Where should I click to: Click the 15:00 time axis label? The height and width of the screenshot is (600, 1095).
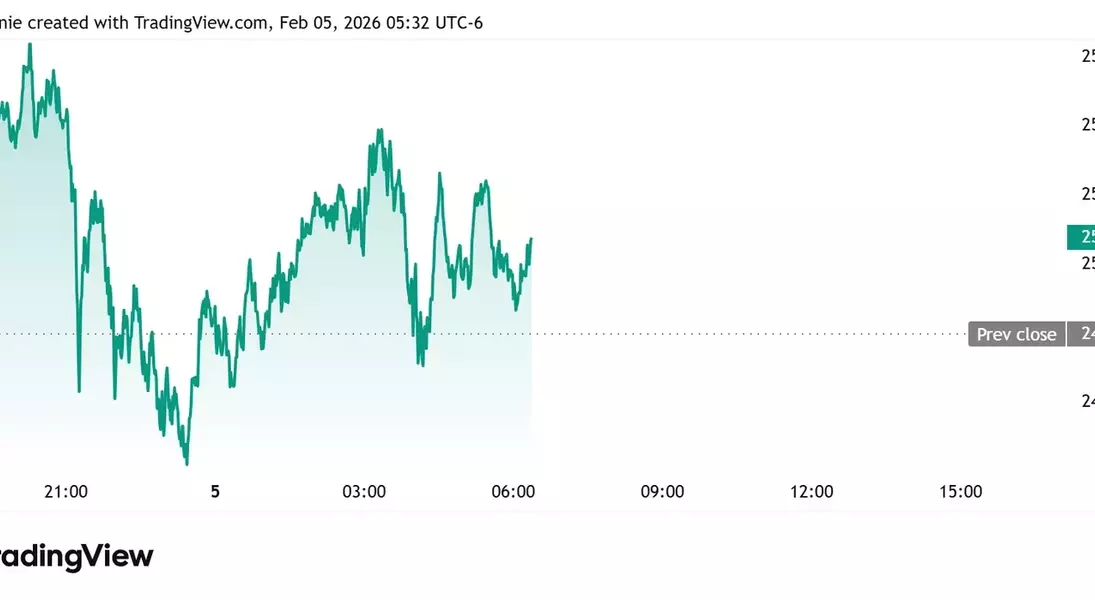tap(960, 491)
